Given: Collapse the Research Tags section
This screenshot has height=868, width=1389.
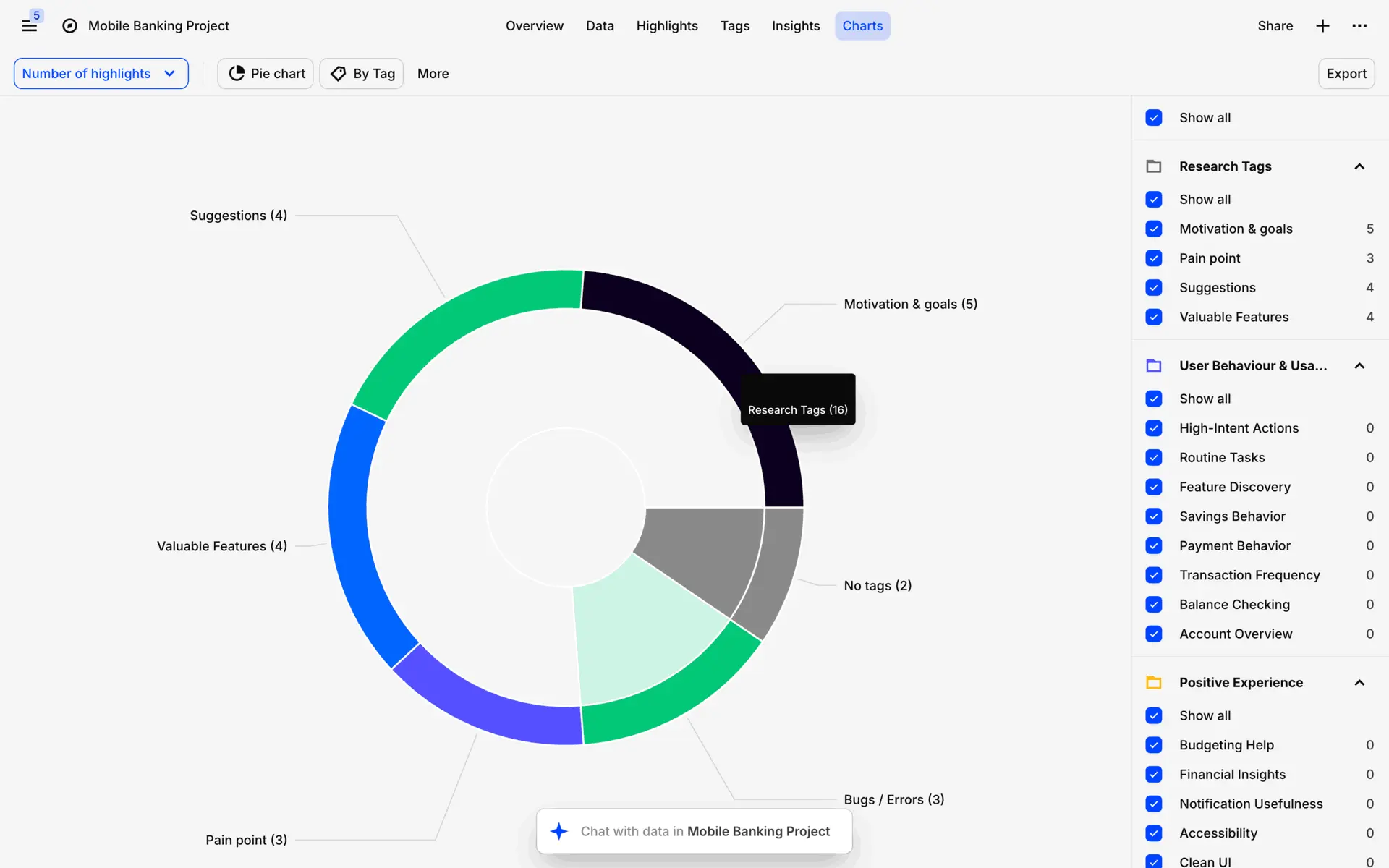Looking at the screenshot, I should coord(1359,166).
